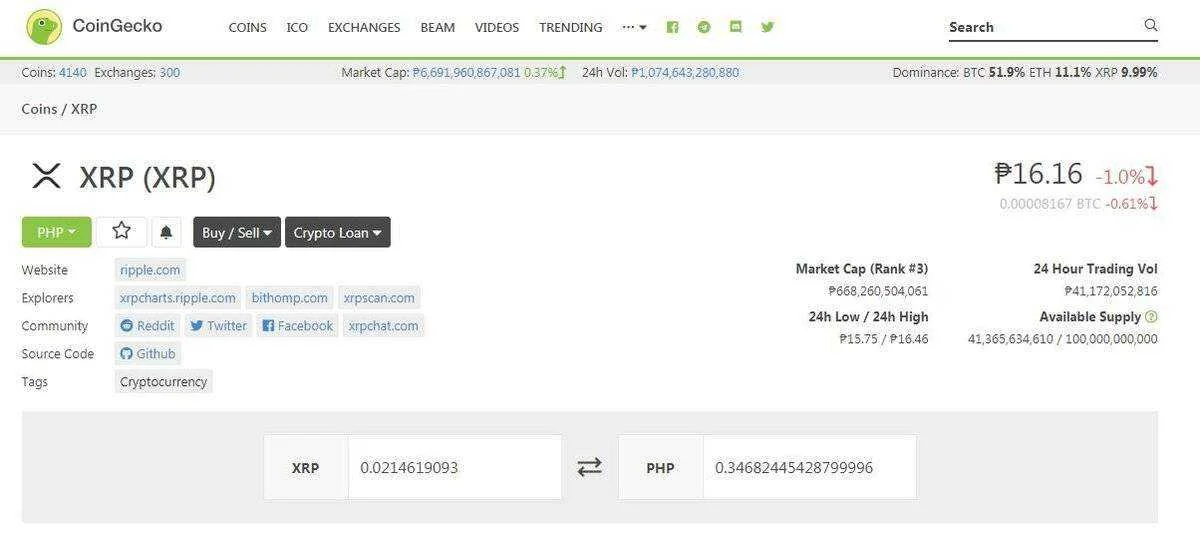The height and width of the screenshot is (539, 1200).
Task: Click the XRP coin logo
Action: tap(46, 177)
